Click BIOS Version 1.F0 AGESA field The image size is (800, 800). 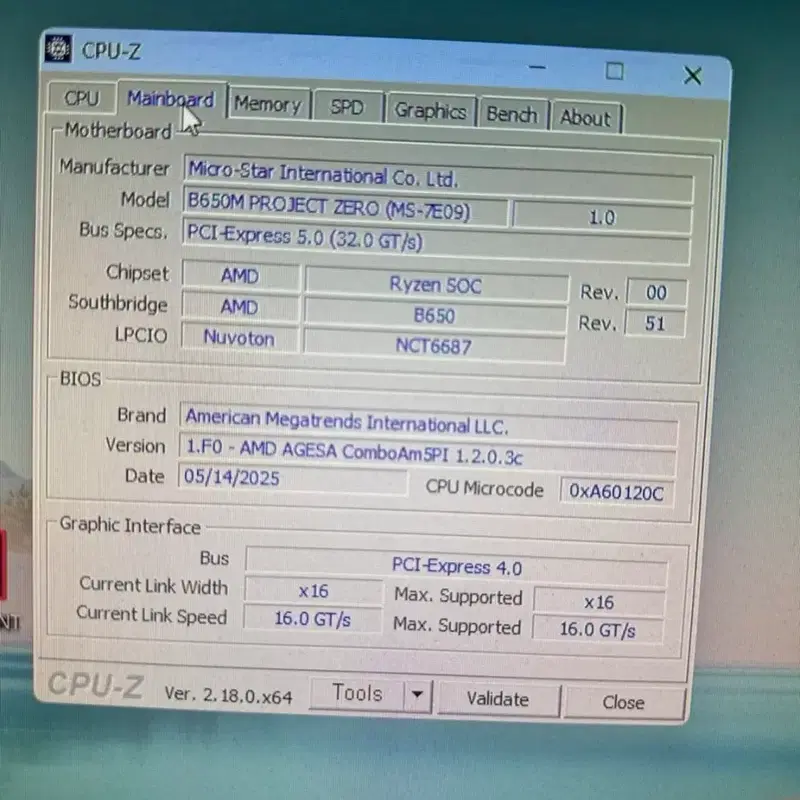[428, 453]
